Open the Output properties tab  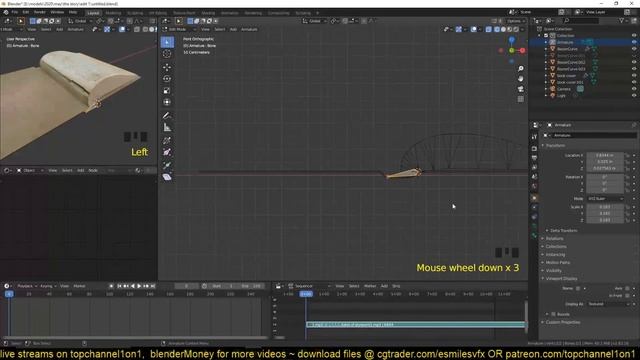pos(534,158)
